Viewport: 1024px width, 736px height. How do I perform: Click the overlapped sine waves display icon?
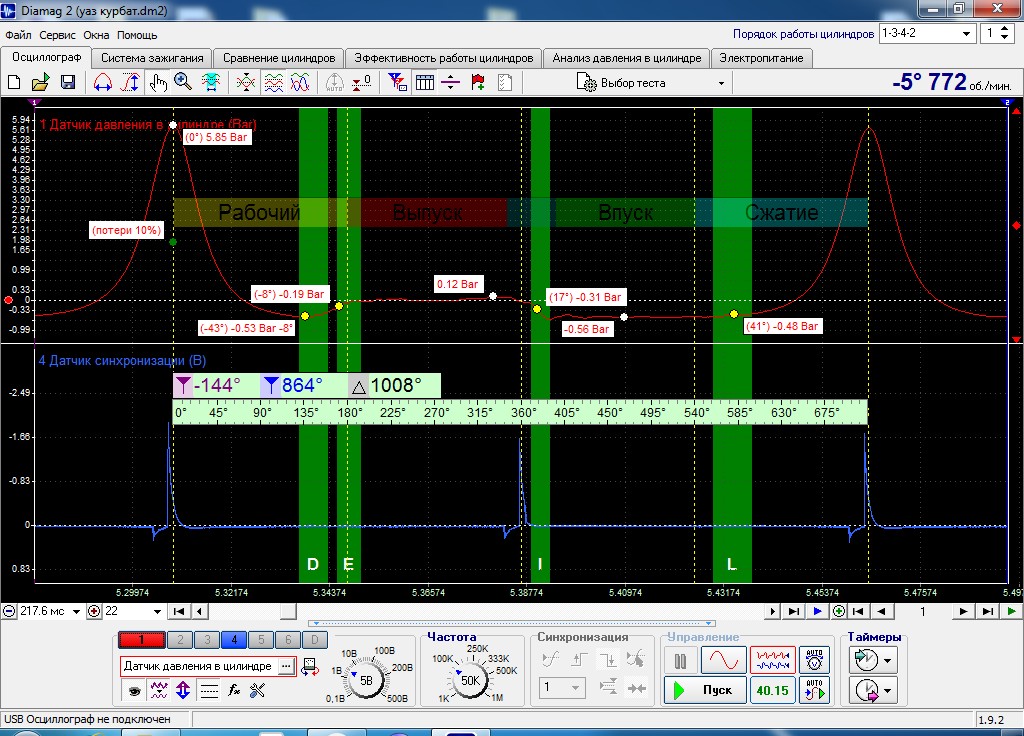300,82
